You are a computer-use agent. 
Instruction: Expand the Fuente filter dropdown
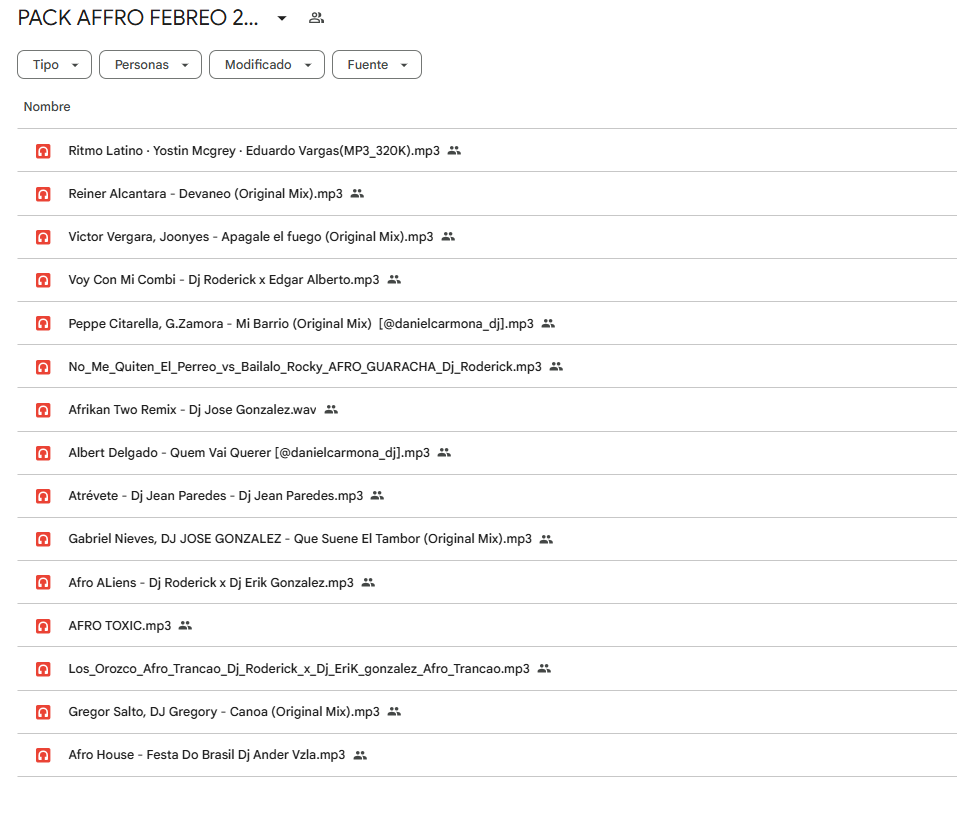[x=377, y=65]
